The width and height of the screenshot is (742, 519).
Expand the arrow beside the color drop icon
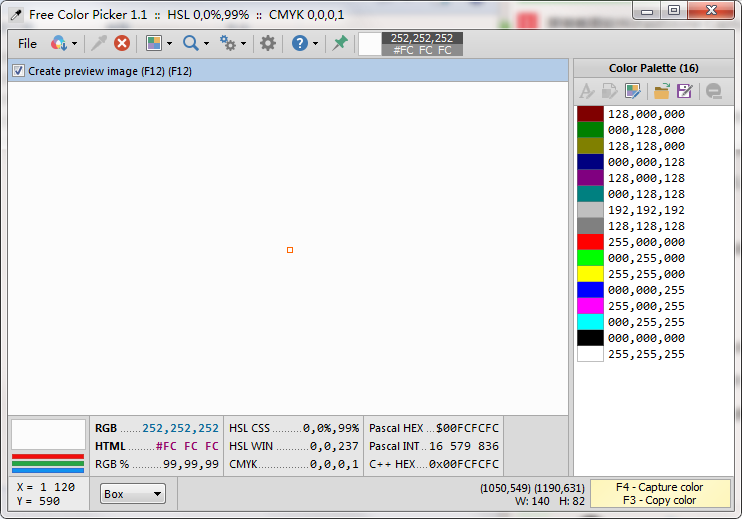point(74,44)
